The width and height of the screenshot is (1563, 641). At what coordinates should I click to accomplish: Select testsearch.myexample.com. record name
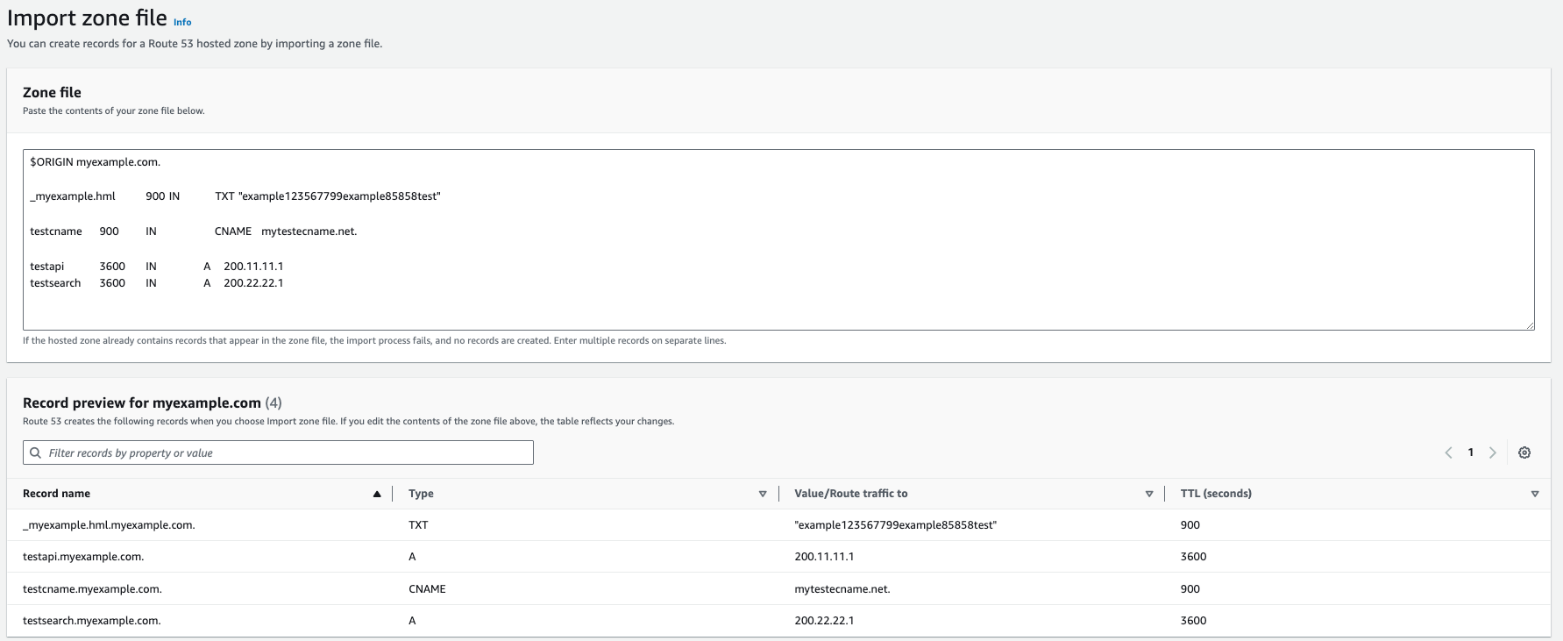pos(92,621)
